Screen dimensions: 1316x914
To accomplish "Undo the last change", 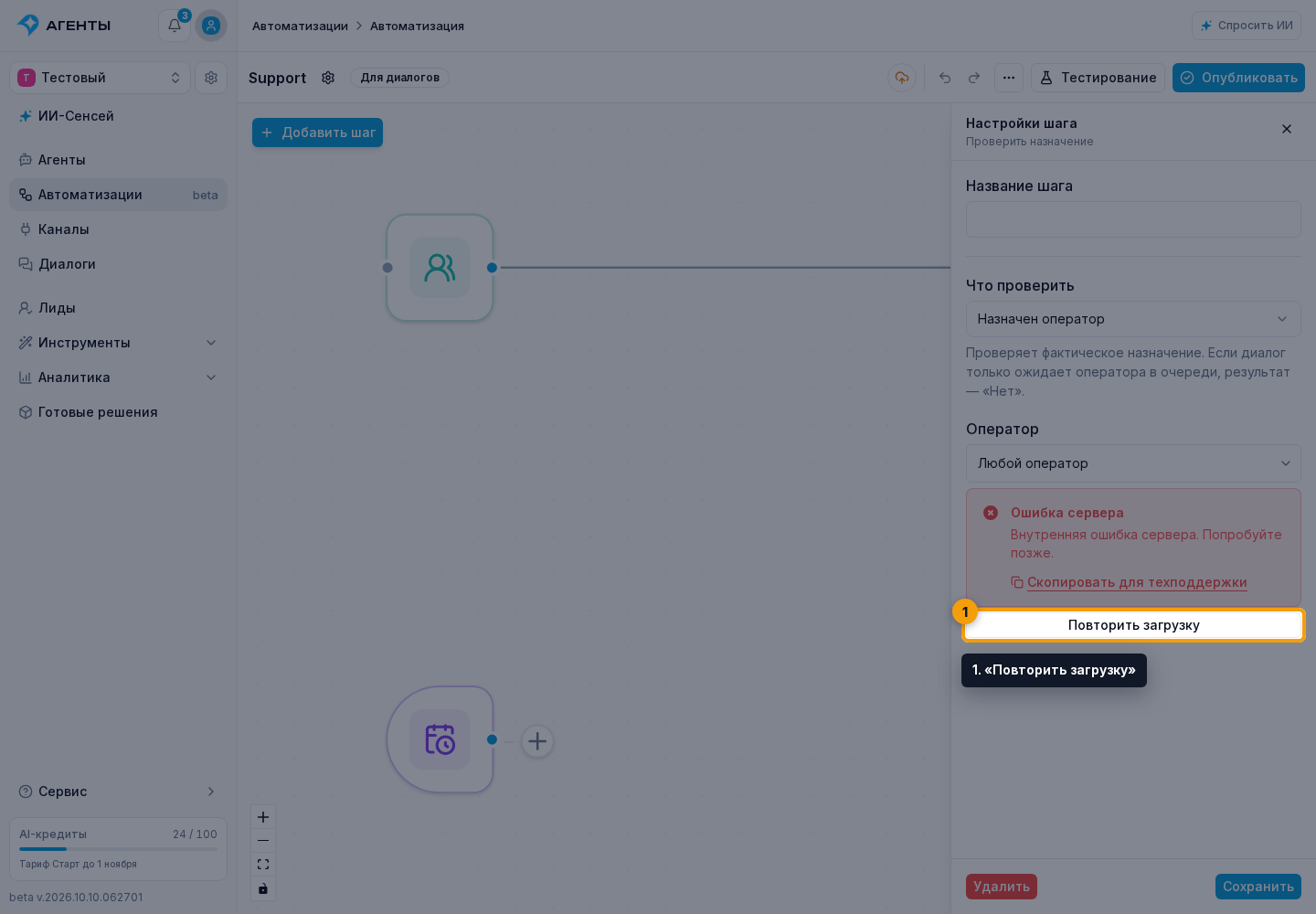I will click(945, 78).
